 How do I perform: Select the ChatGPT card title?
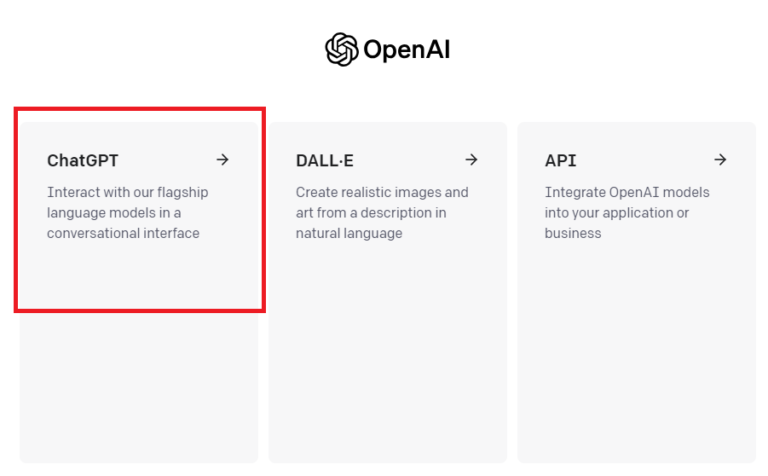83,160
